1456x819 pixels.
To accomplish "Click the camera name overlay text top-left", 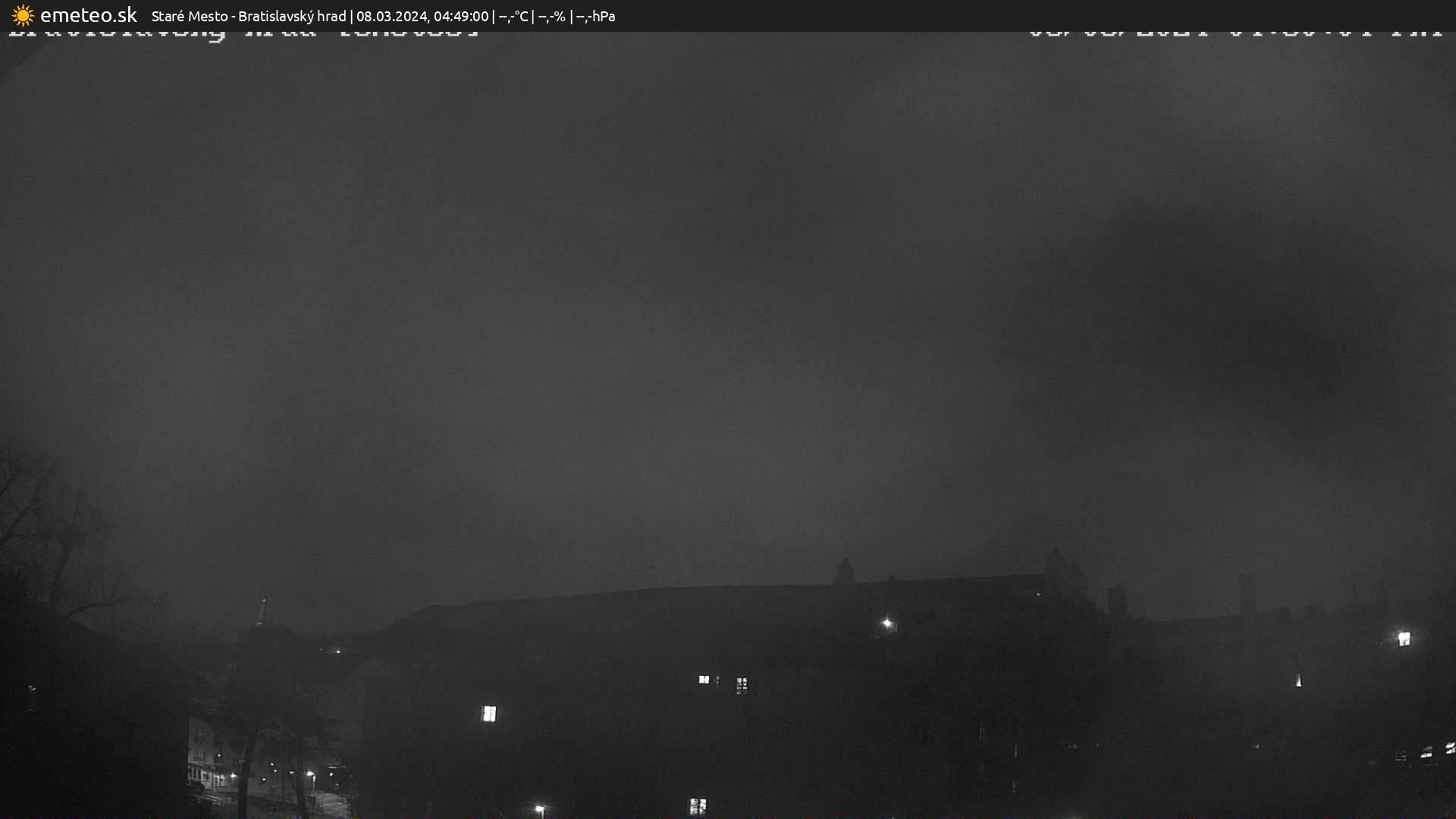I will pyautogui.click(x=243, y=35).
